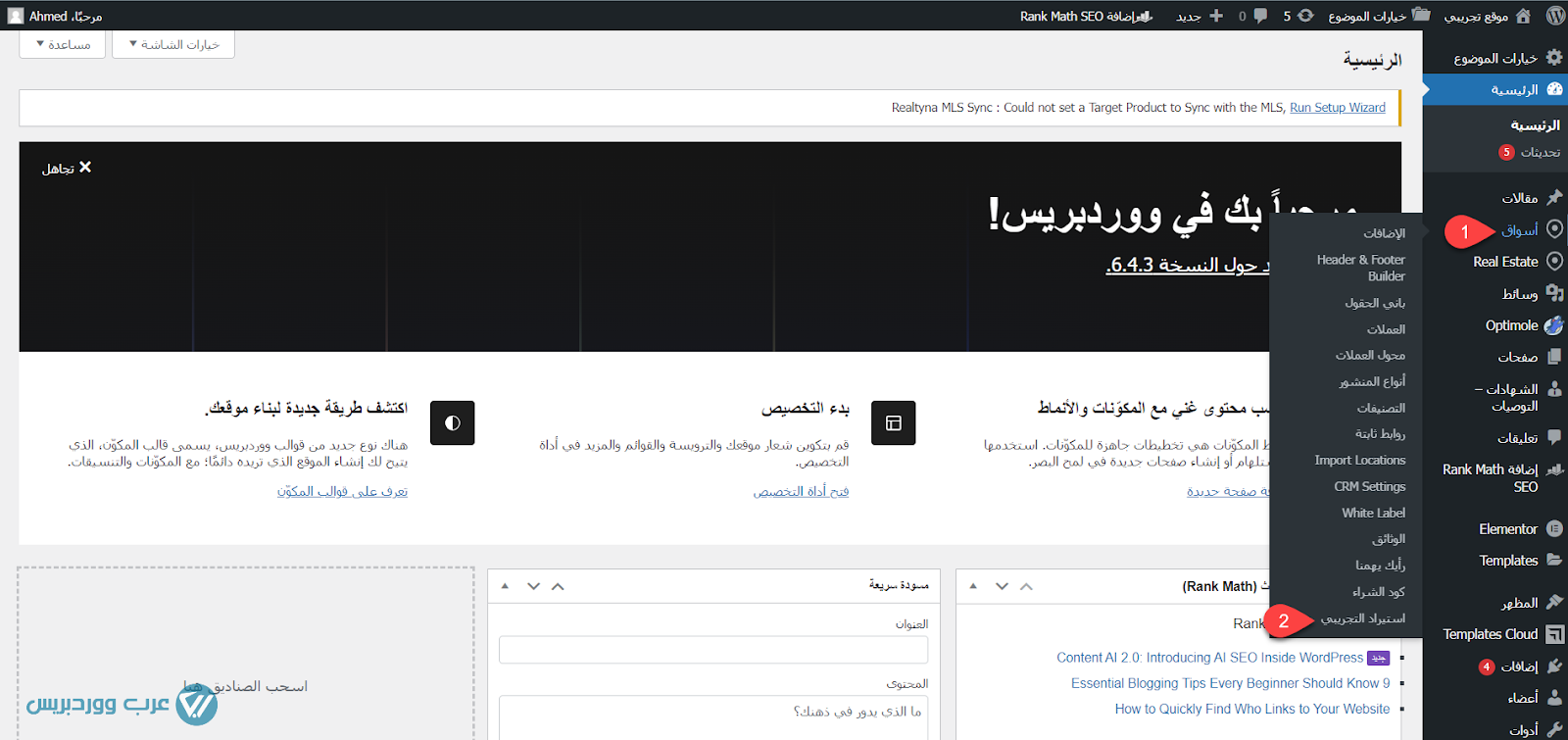Click the WordPress logo in admin bar
Screen dimensions: 1568x740
tap(1554, 16)
